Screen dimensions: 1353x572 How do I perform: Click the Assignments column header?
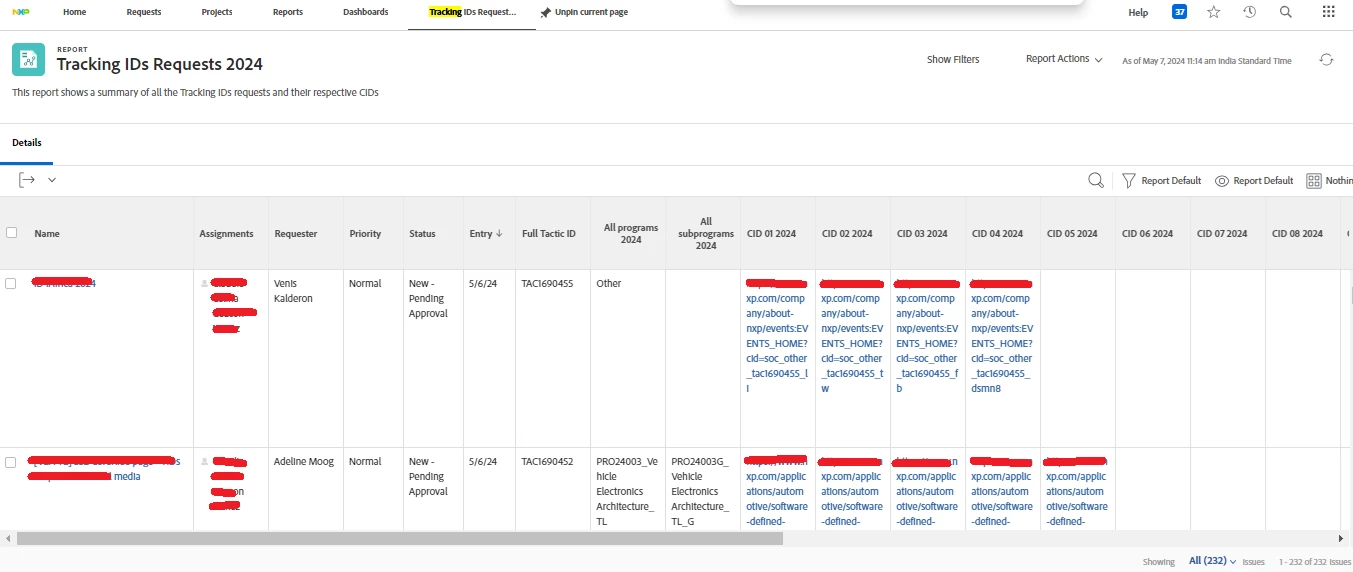click(x=226, y=234)
